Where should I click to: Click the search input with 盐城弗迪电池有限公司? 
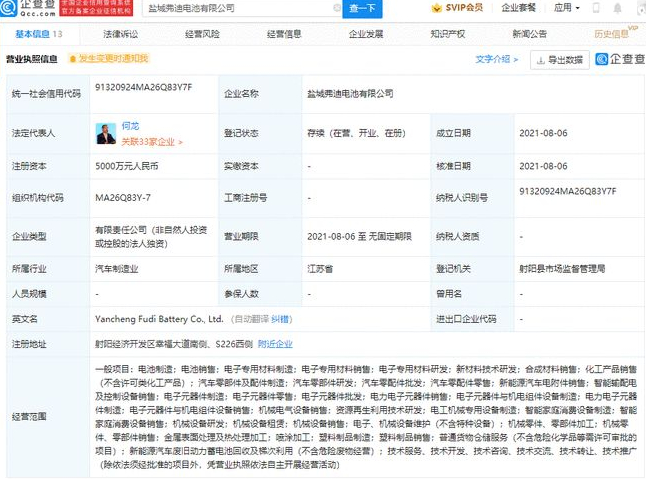[x=240, y=8]
